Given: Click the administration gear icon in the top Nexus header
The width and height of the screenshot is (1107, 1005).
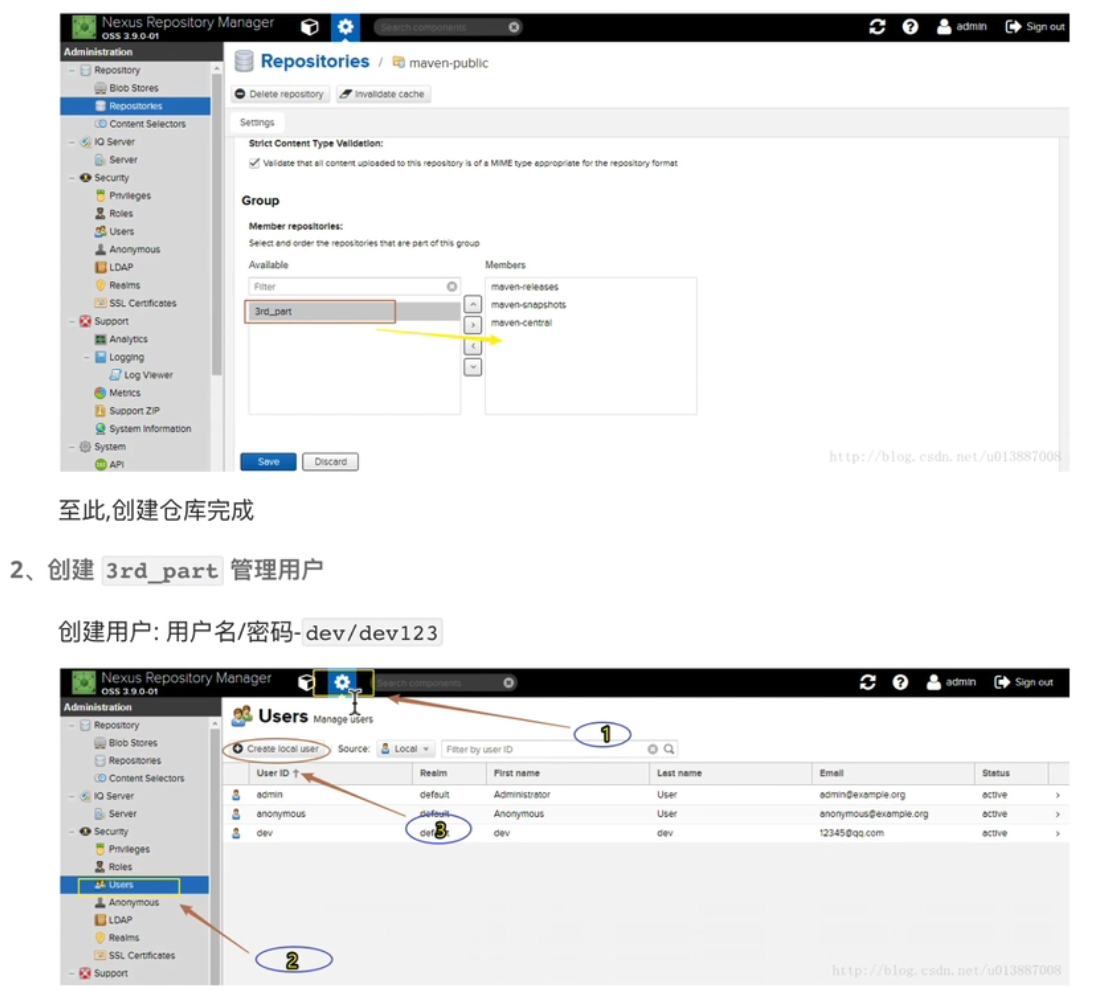Looking at the screenshot, I should (345, 27).
